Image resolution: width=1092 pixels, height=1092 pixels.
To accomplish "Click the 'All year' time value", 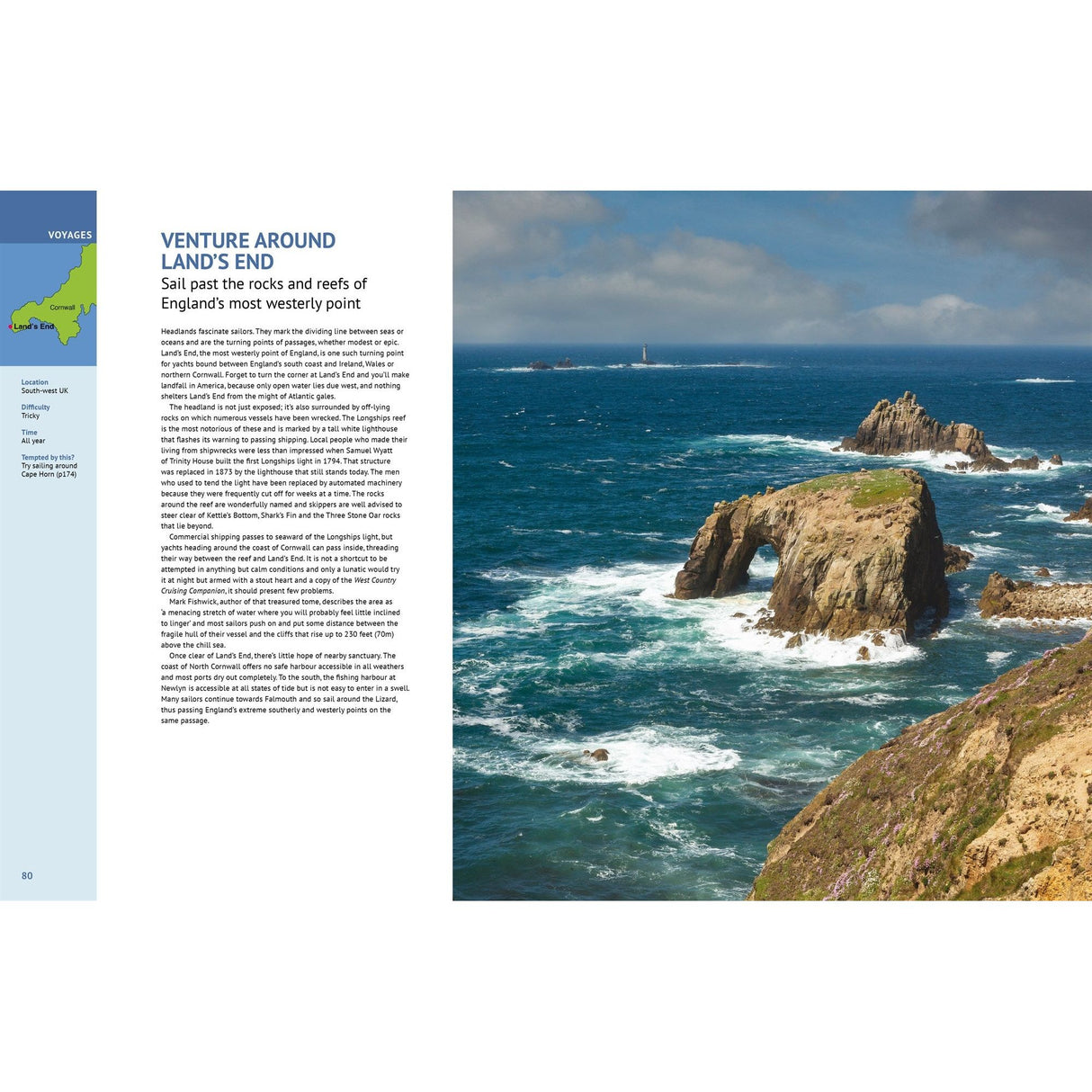I will pos(33,441).
